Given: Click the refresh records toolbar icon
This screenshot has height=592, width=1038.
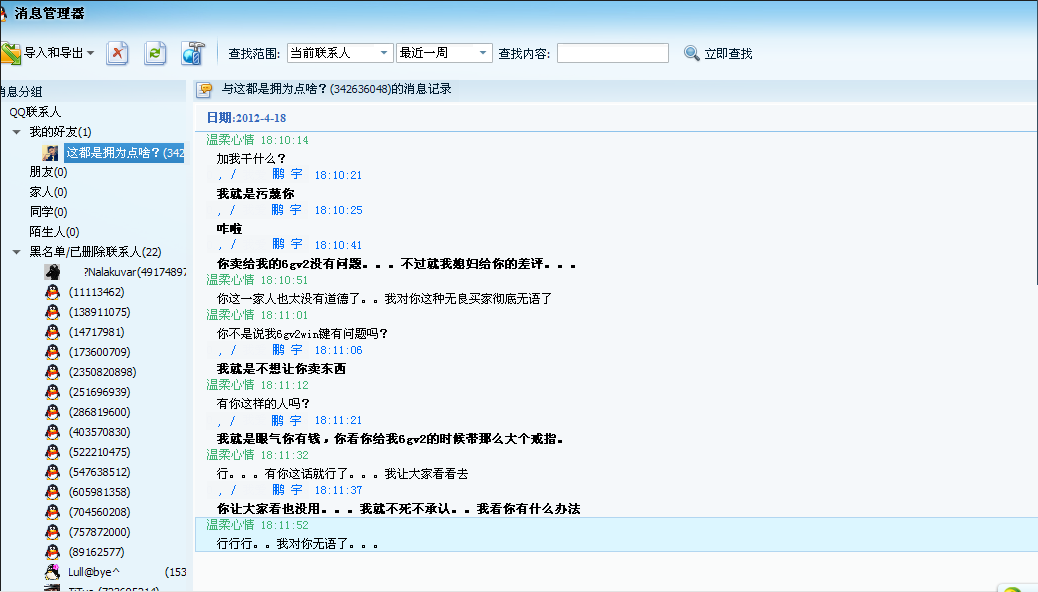Looking at the screenshot, I should 155,53.
